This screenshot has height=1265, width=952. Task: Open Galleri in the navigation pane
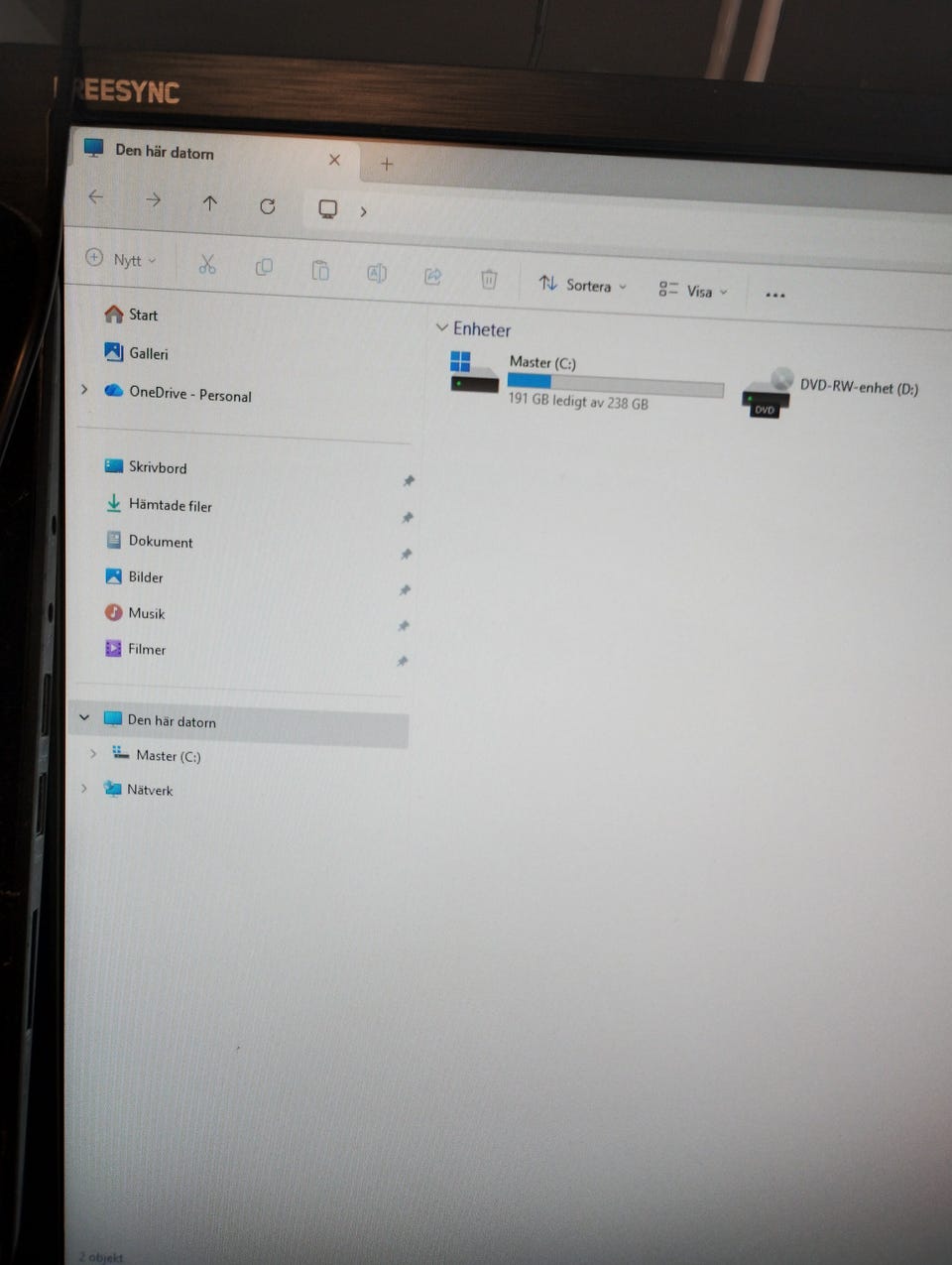136,352
